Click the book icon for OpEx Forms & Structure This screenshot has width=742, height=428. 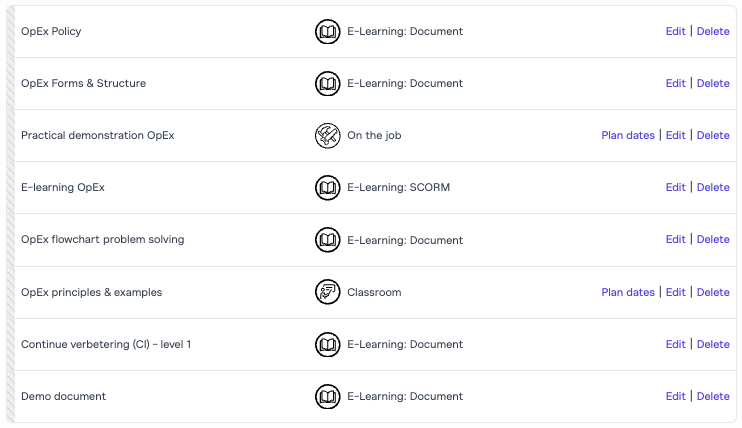[x=328, y=84]
